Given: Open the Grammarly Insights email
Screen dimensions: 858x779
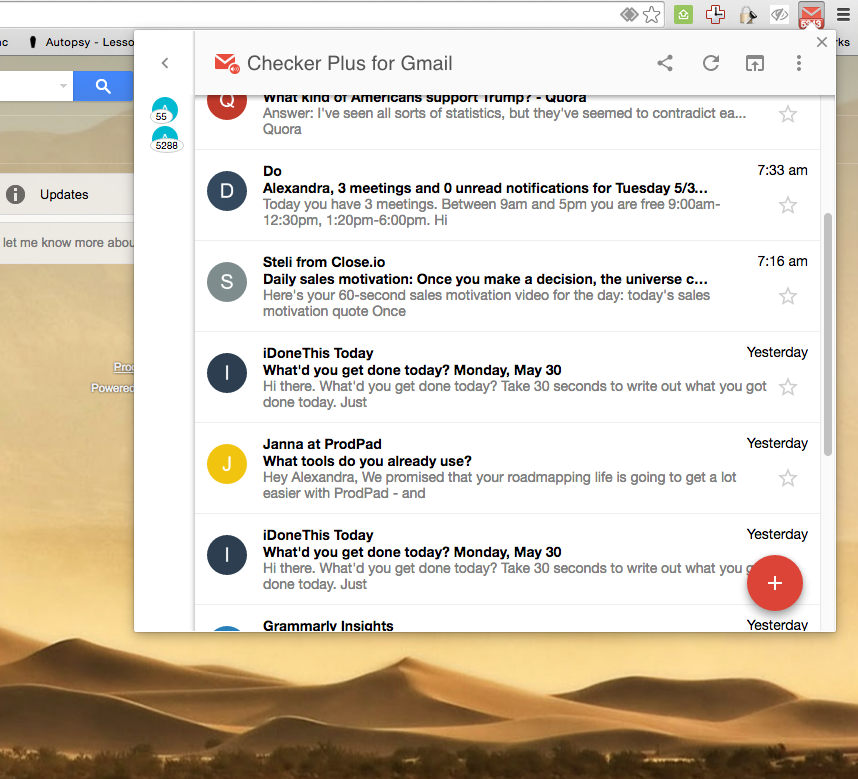Looking at the screenshot, I should pyautogui.click(x=507, y=619).
